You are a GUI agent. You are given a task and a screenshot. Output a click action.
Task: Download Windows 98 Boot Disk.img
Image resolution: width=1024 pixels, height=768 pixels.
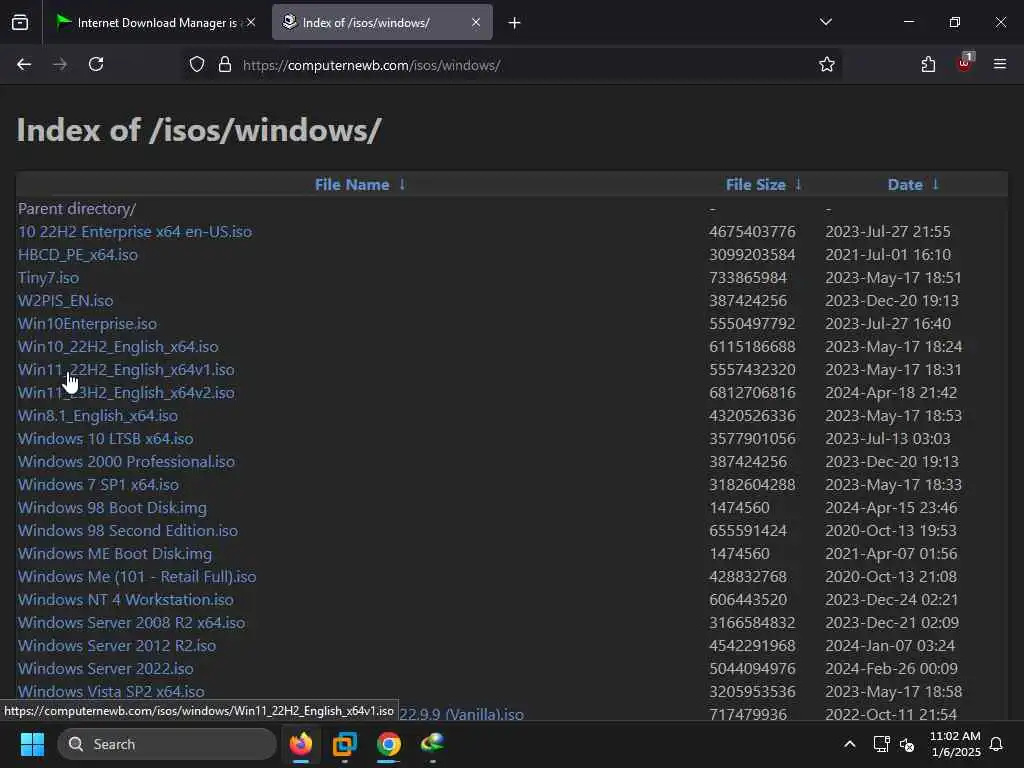[x=112, y=507]
